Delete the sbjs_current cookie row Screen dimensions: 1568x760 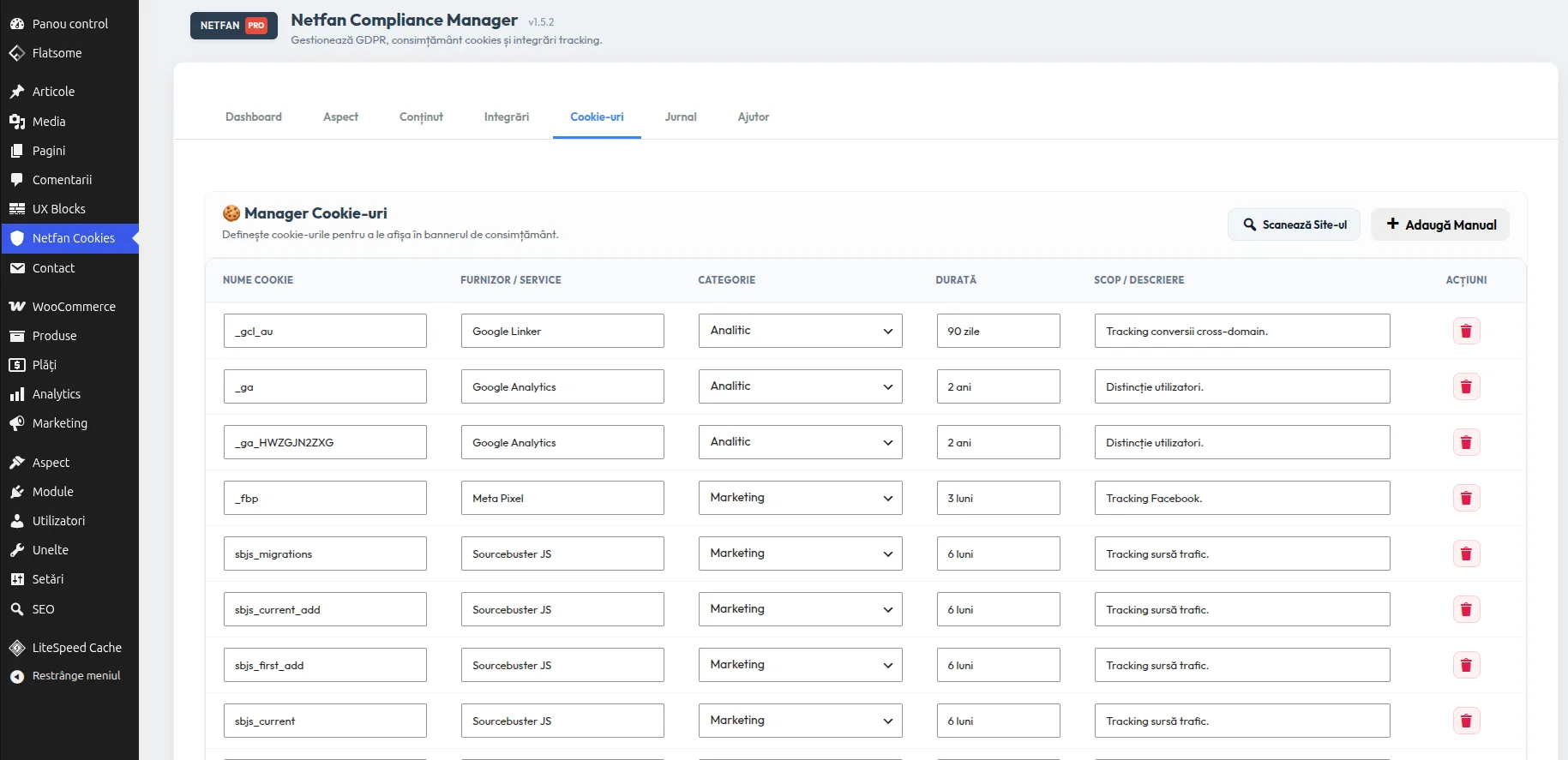[x=1466, y=721]
